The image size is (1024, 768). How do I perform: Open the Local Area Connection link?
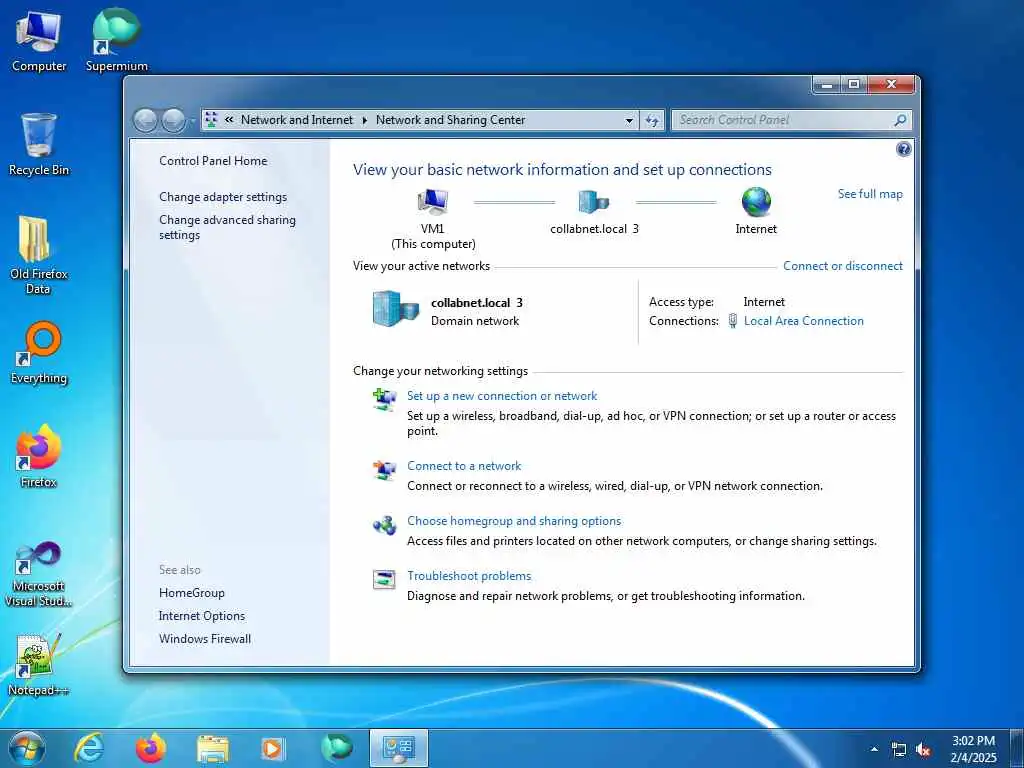(x=804, y=321)
